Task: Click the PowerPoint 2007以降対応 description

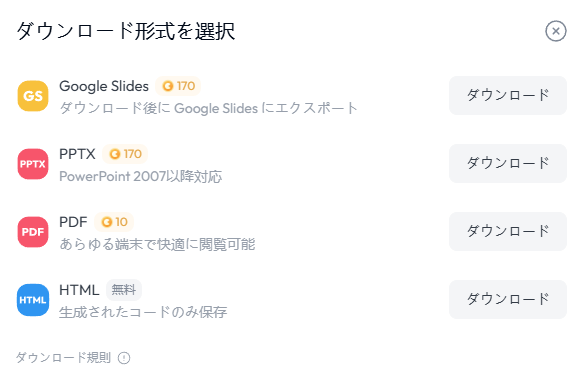Action: pyautogui.click(x=141, y=177)
